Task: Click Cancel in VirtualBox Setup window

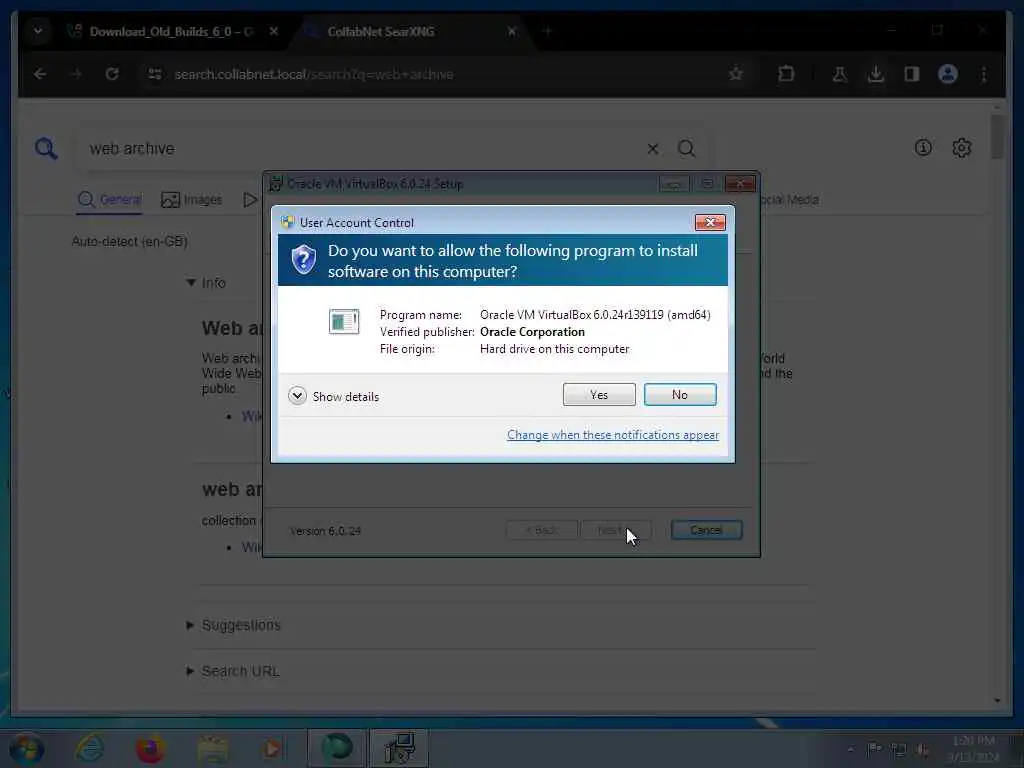Action: point(707,530)
